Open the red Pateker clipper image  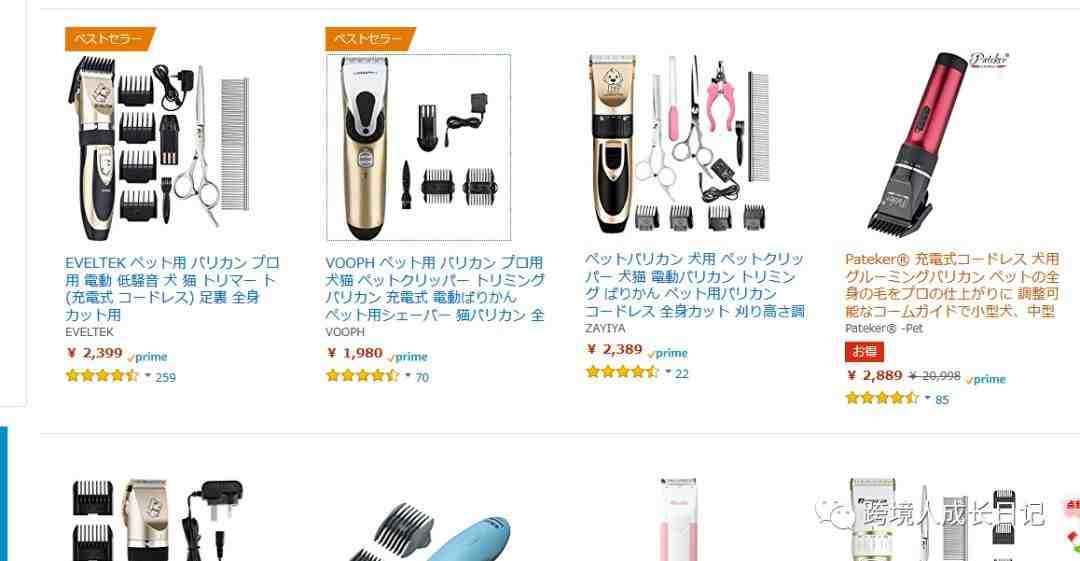pos(938,141)
